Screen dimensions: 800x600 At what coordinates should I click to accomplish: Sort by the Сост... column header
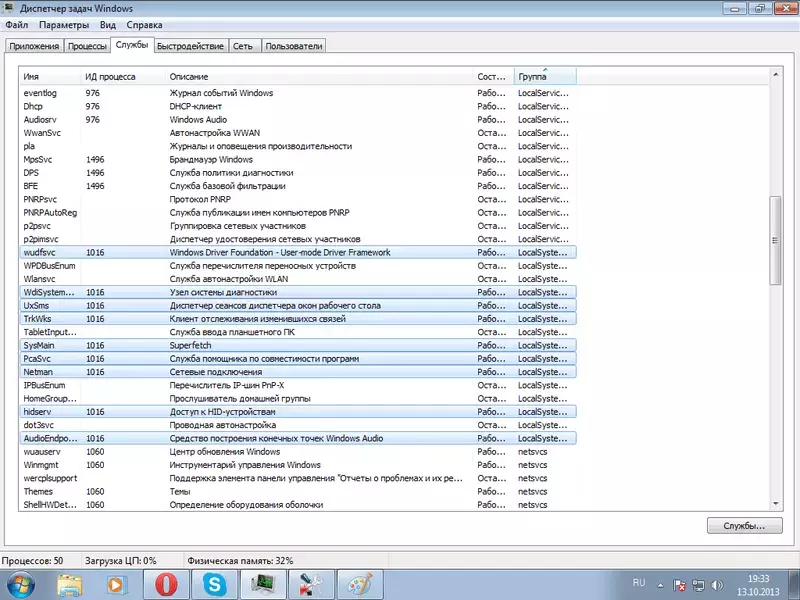pos(494,77)
